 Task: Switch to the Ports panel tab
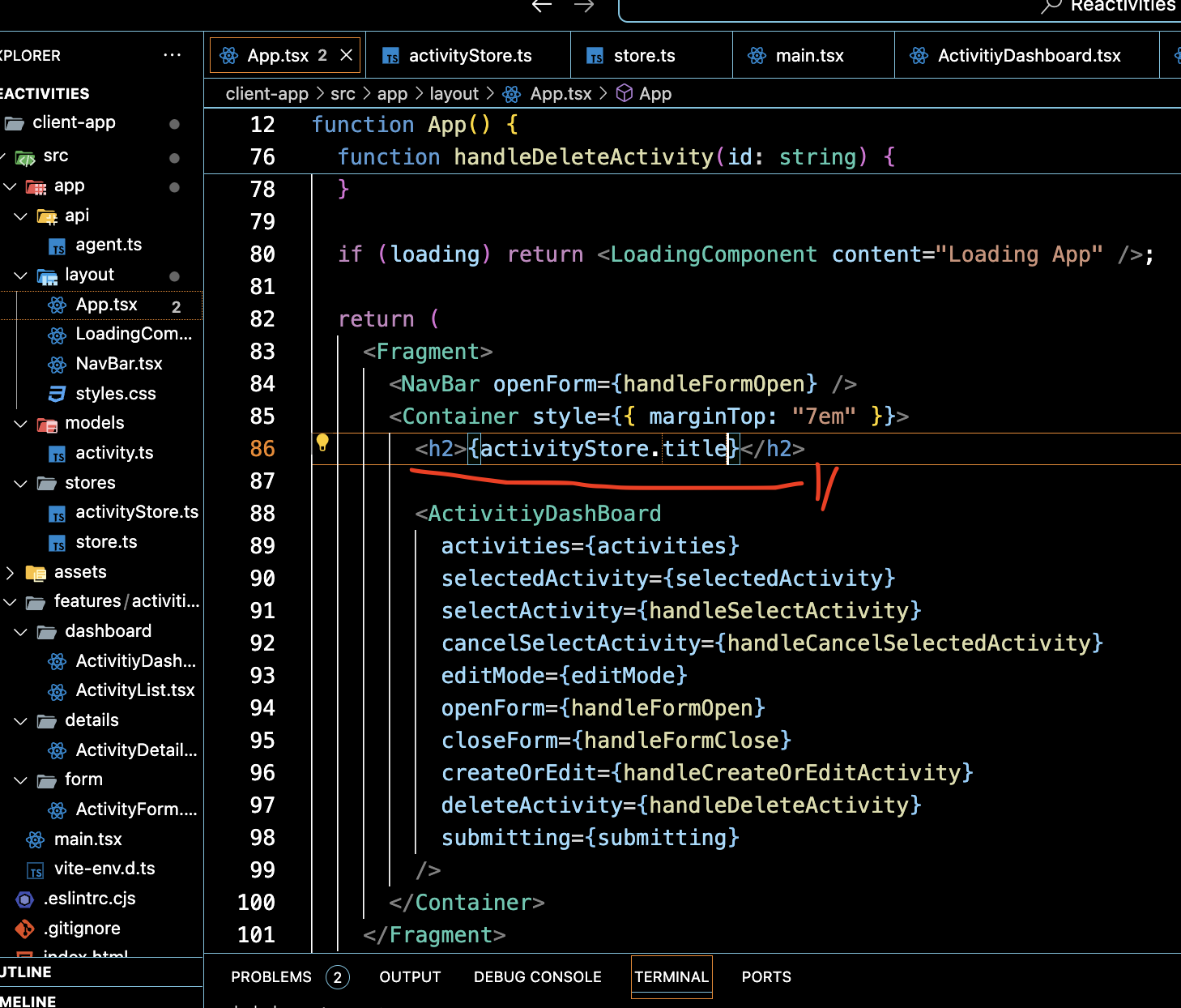(766, 977)
